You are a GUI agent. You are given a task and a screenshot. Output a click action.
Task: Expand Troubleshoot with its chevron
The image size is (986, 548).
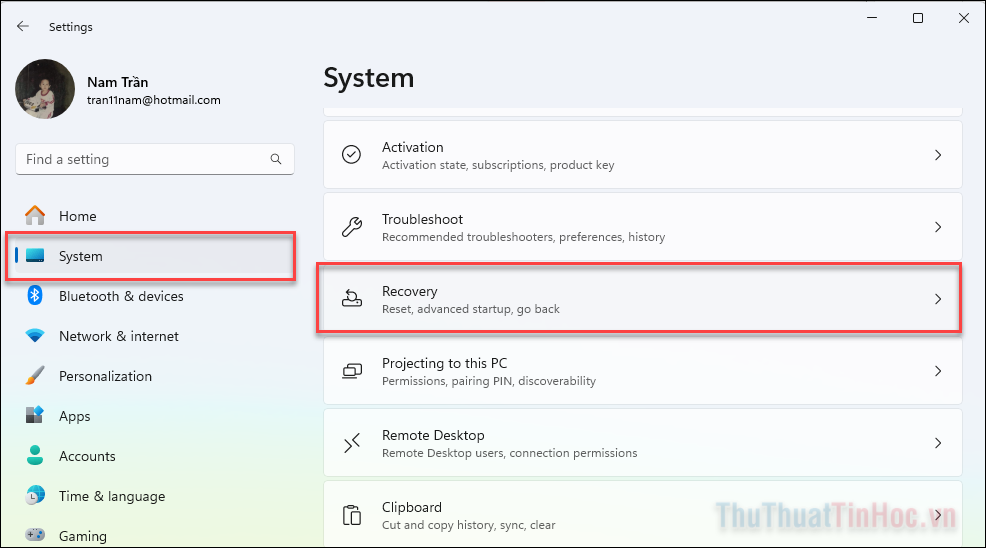[938, 226]
